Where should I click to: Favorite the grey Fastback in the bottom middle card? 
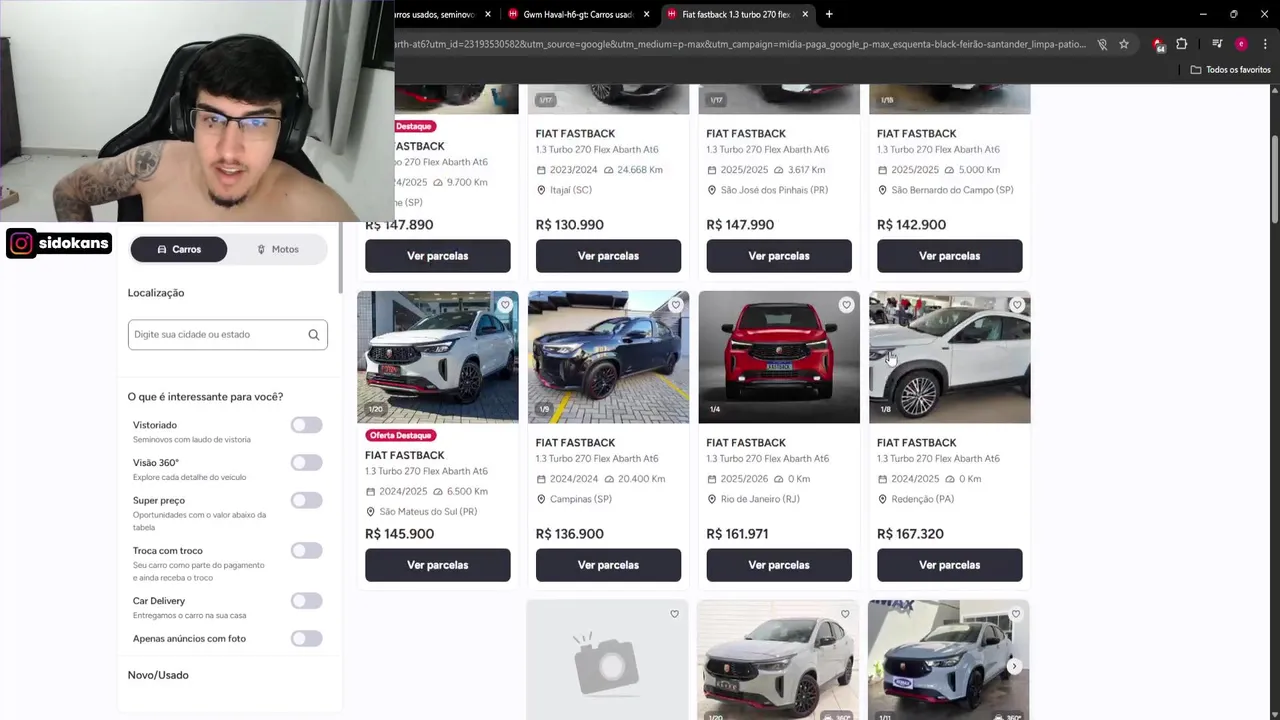(x=845, y=614)
